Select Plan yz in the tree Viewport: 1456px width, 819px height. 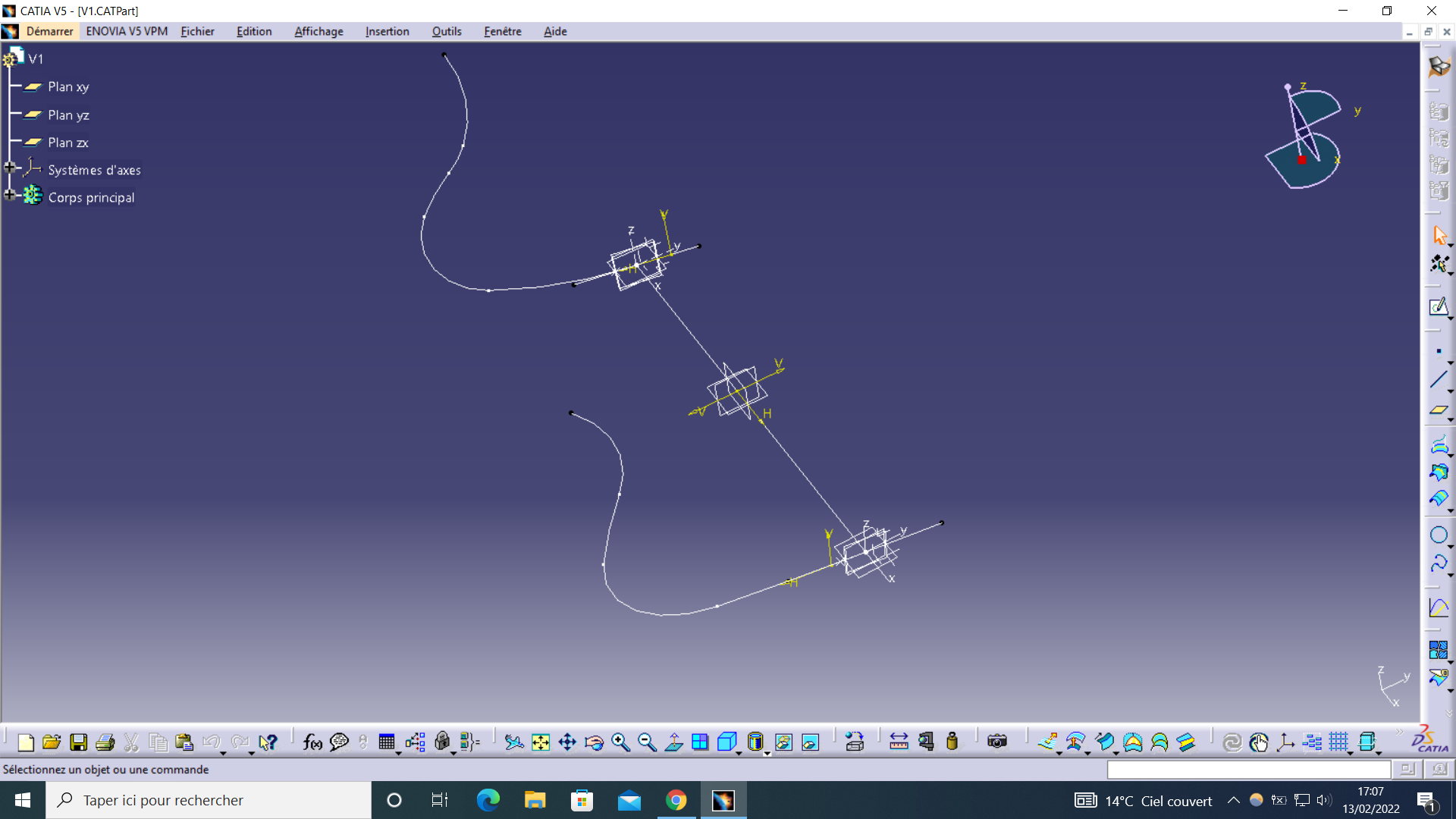pos(68,115)
